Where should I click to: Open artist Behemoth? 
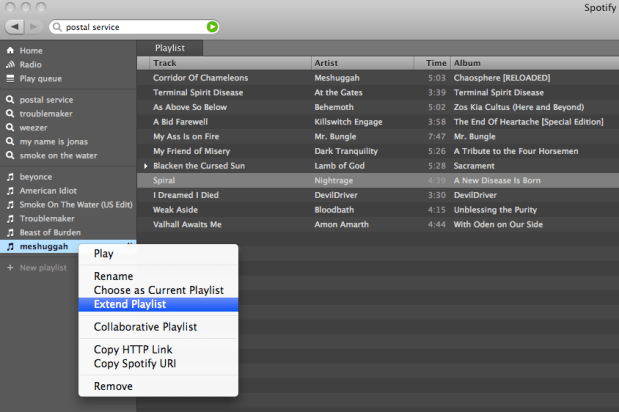pos(334,107)
